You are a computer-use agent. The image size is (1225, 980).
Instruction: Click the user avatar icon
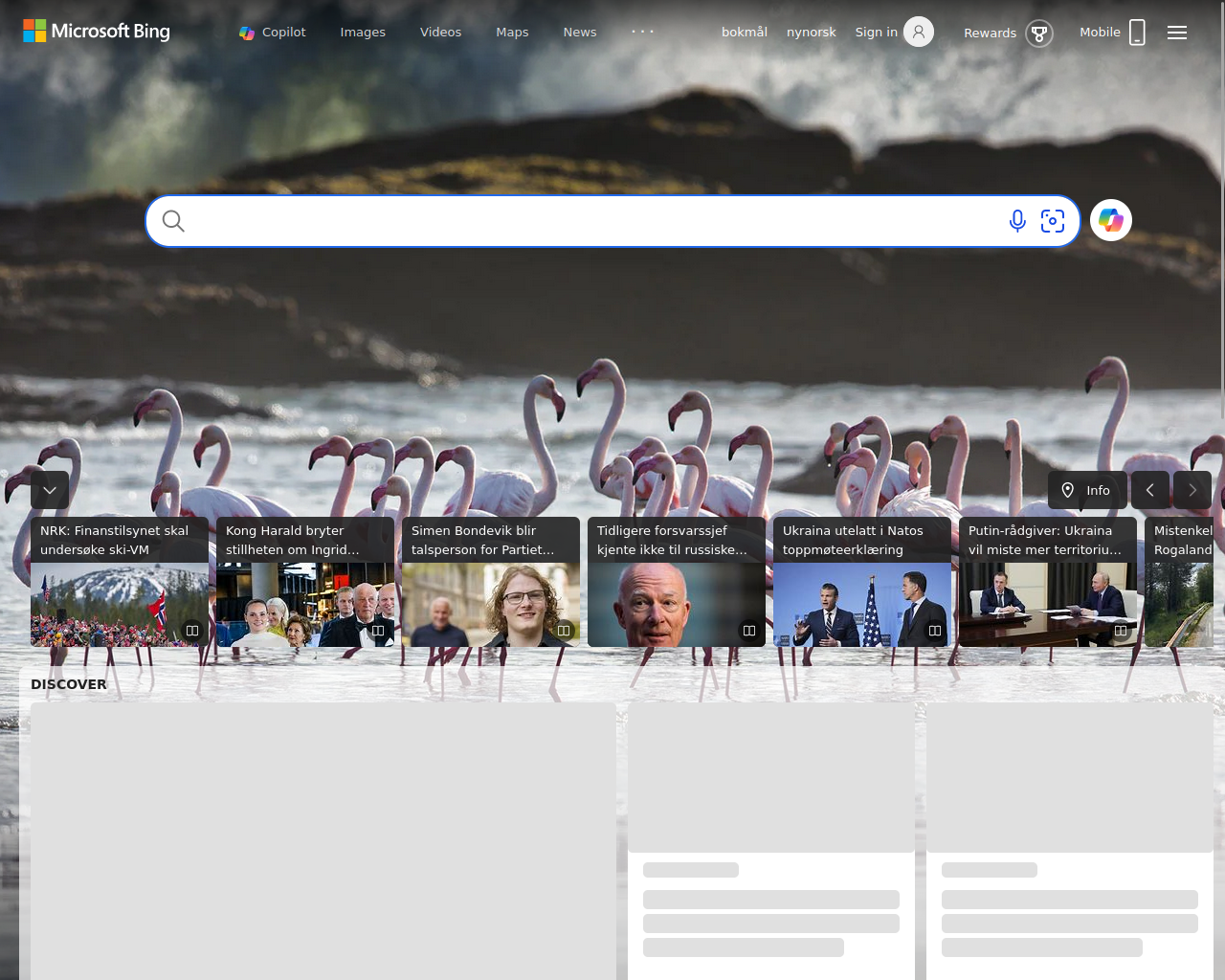point(919,32)
